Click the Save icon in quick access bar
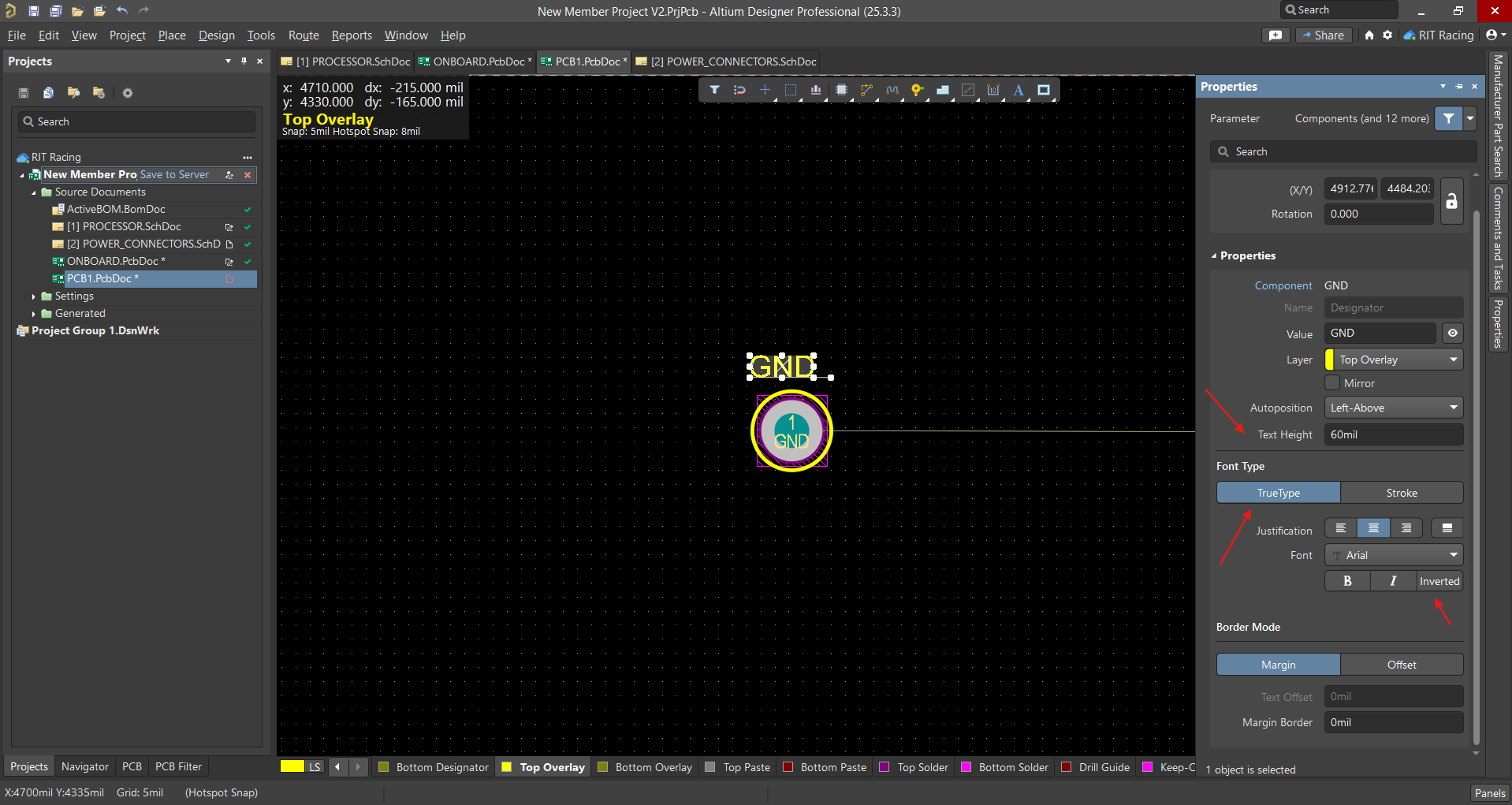The height and width of the screenshot is (805, 1512). pyautogui.click(x=33, y=11)
